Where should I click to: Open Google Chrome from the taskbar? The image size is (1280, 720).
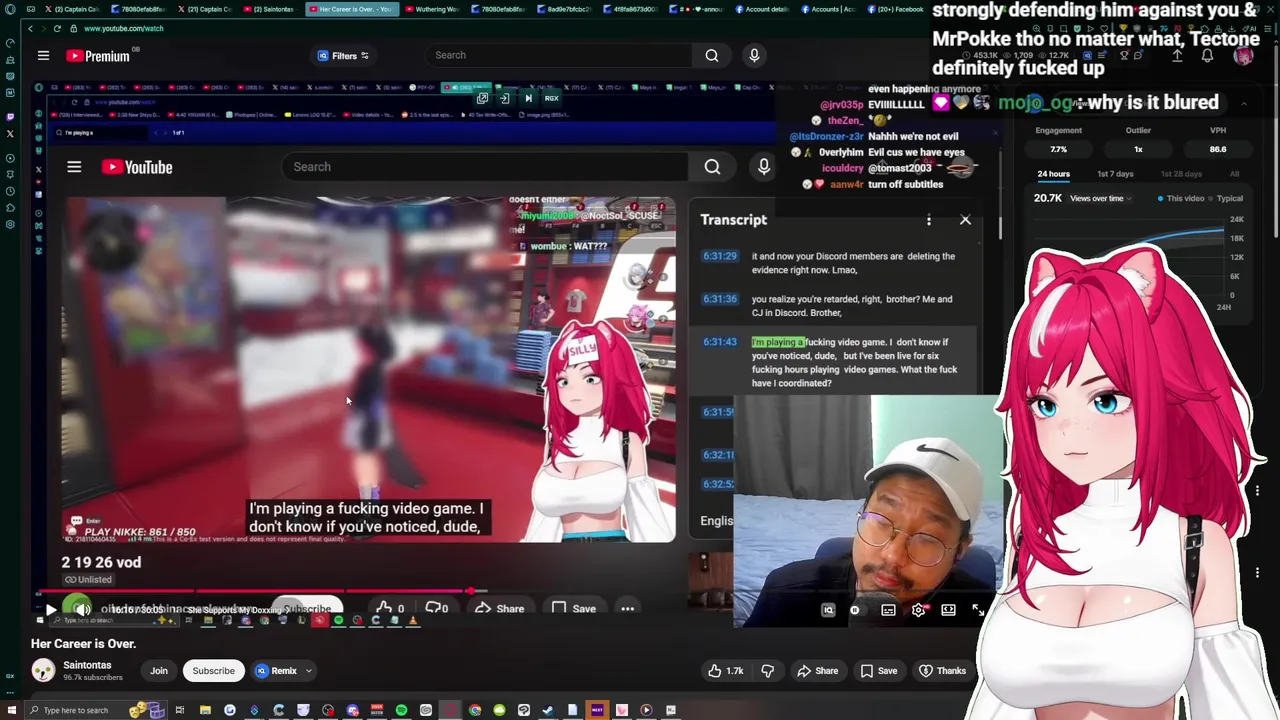click(475, 710)
